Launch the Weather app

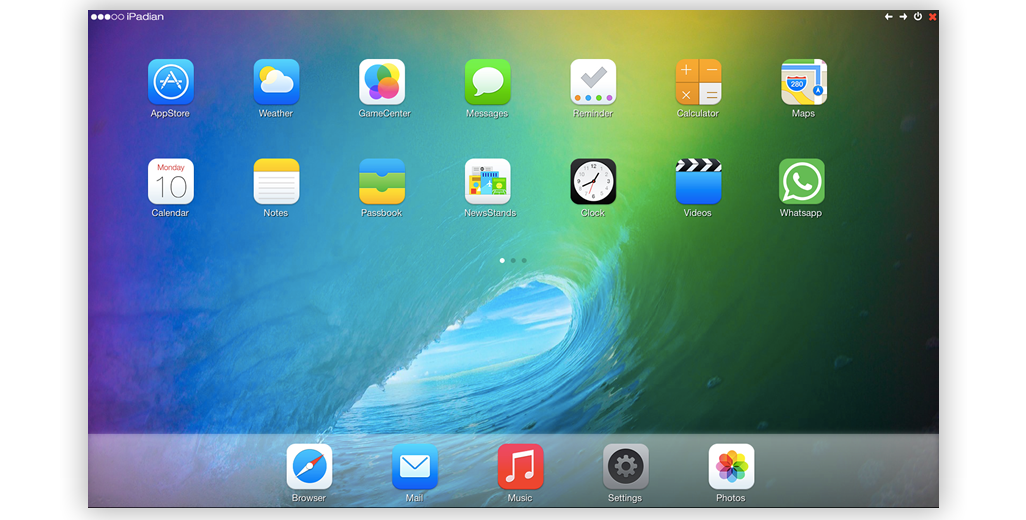[x=276, y=82]
